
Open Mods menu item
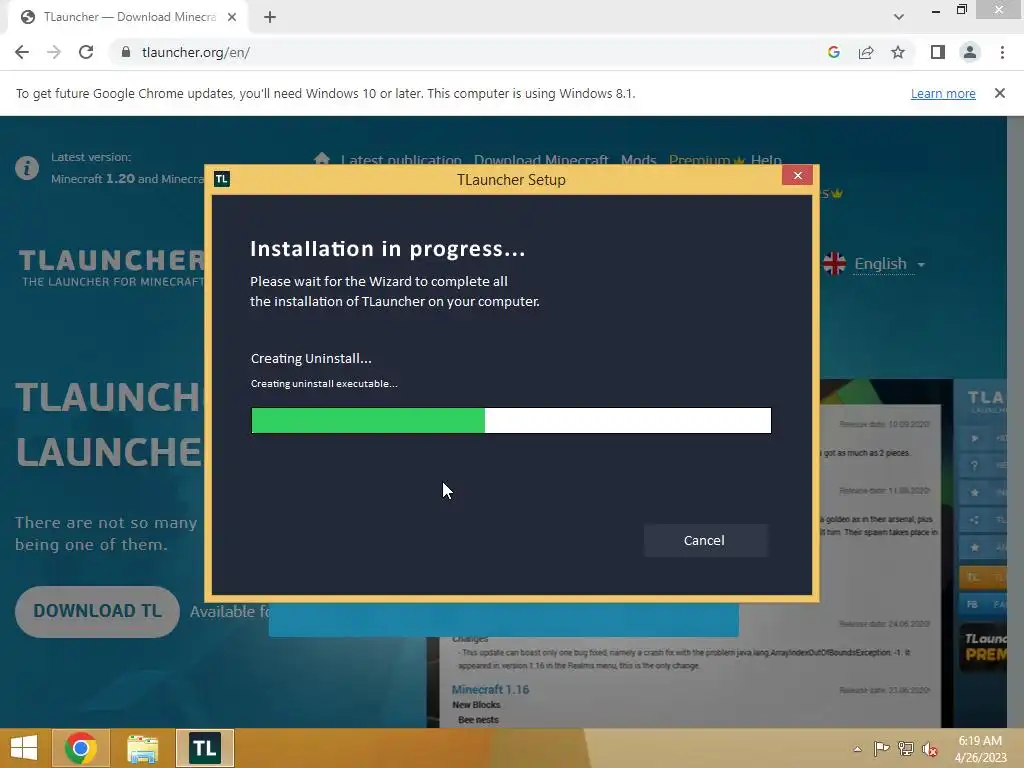[638, 159]
